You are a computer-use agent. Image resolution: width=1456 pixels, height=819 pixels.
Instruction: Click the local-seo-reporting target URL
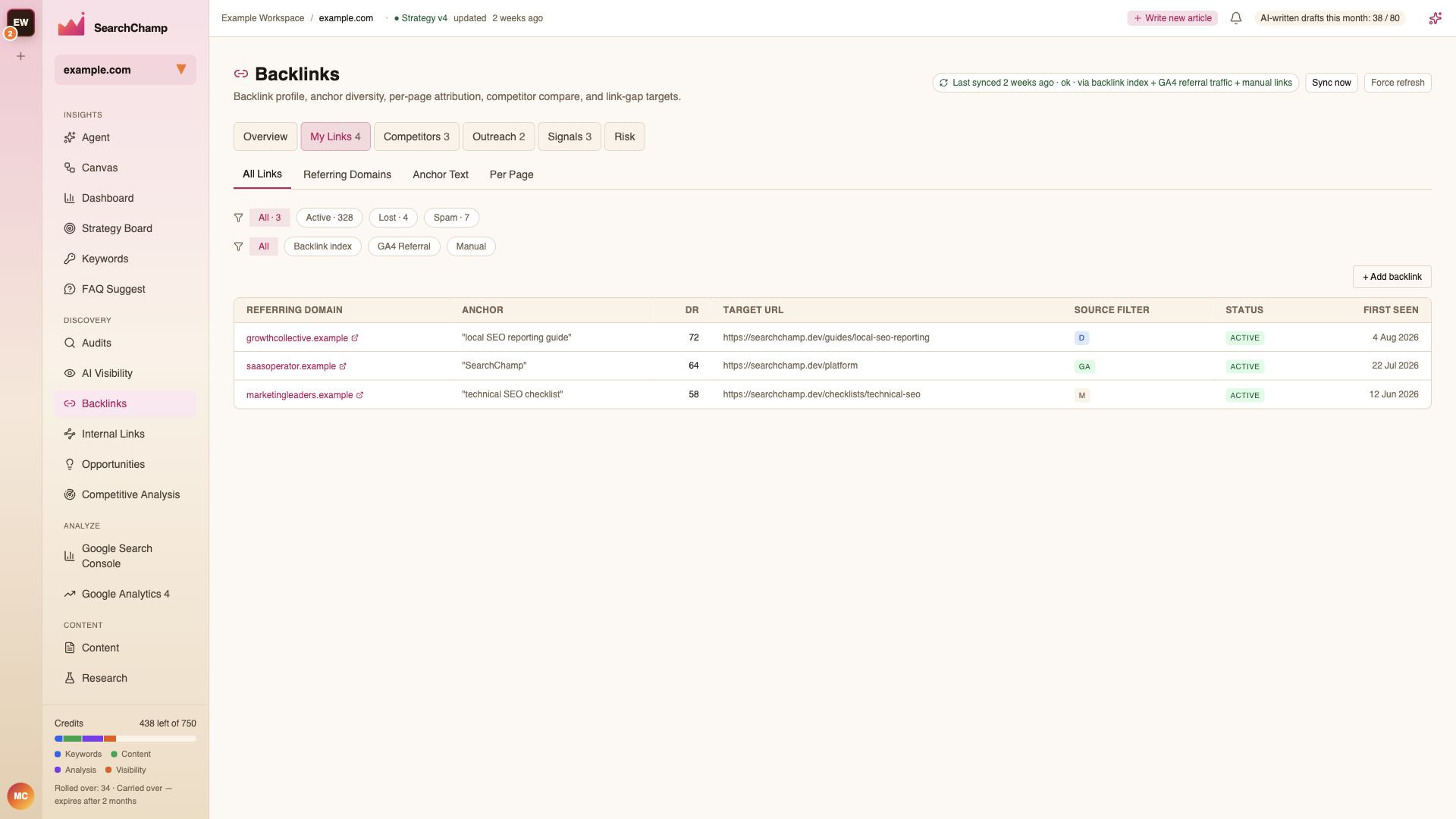coord(826,337)
